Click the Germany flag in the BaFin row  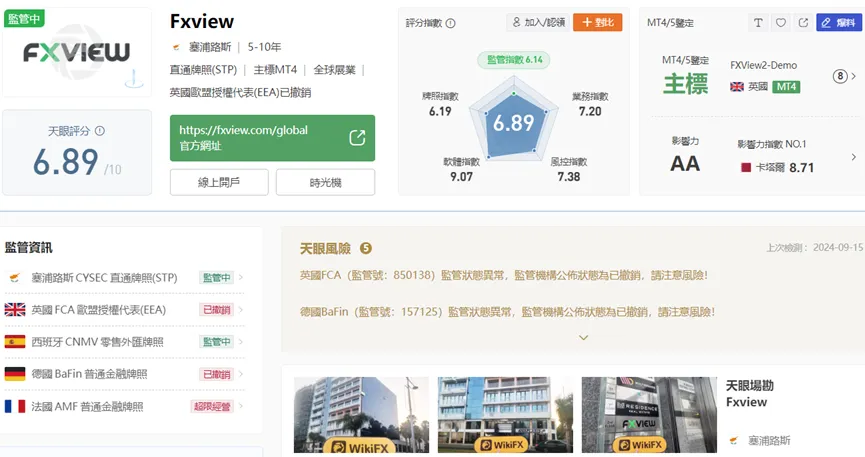(x=15, y=374)
